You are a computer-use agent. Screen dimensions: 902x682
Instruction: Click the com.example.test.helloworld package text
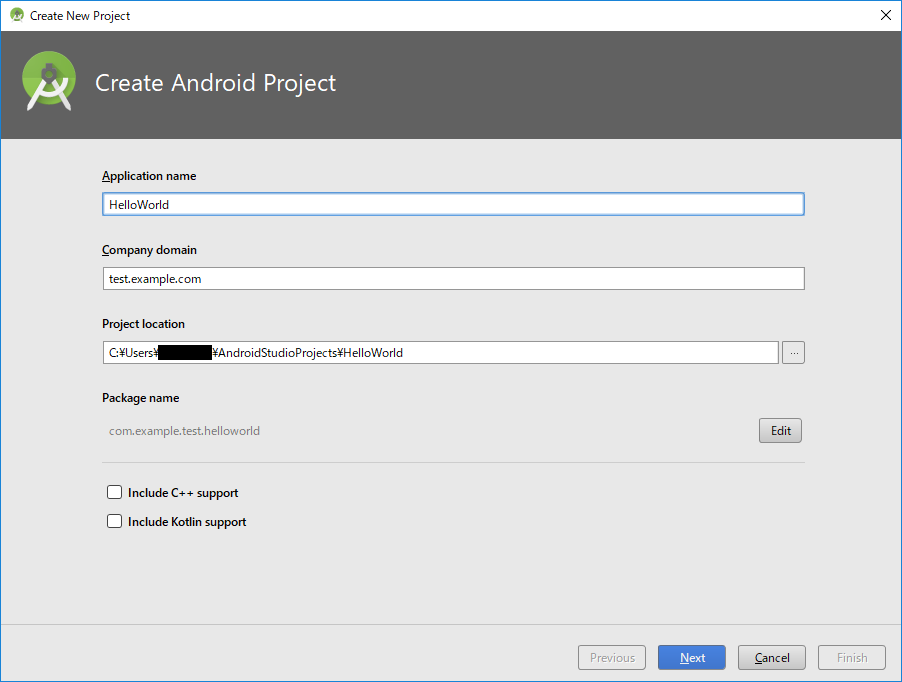click(184, 431)
